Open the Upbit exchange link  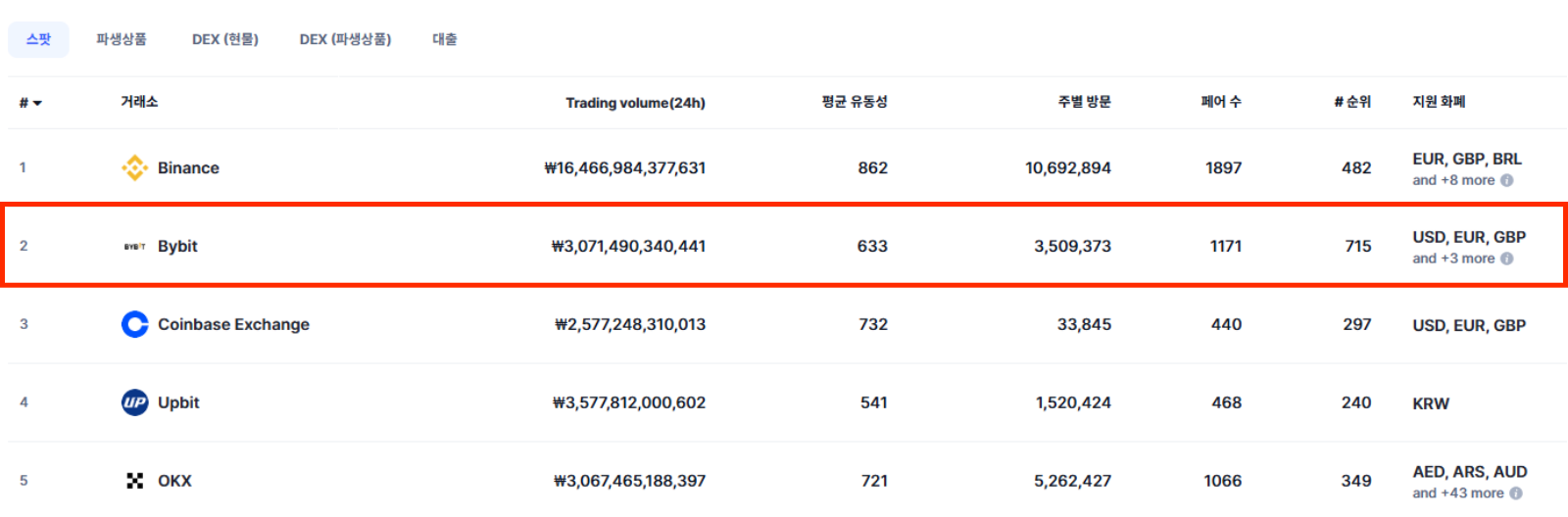178,402
